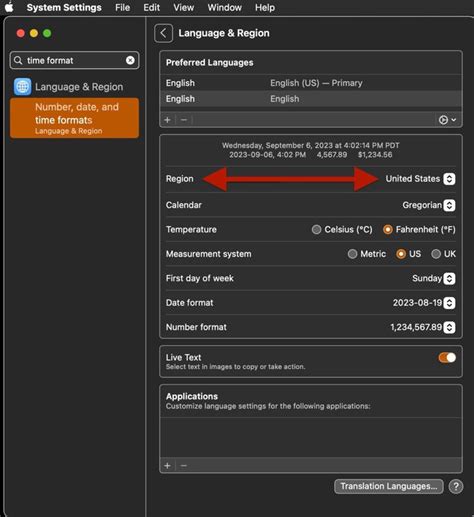474x517 pixels.
Task: Open the Apple menu
Action: (9, 7)
